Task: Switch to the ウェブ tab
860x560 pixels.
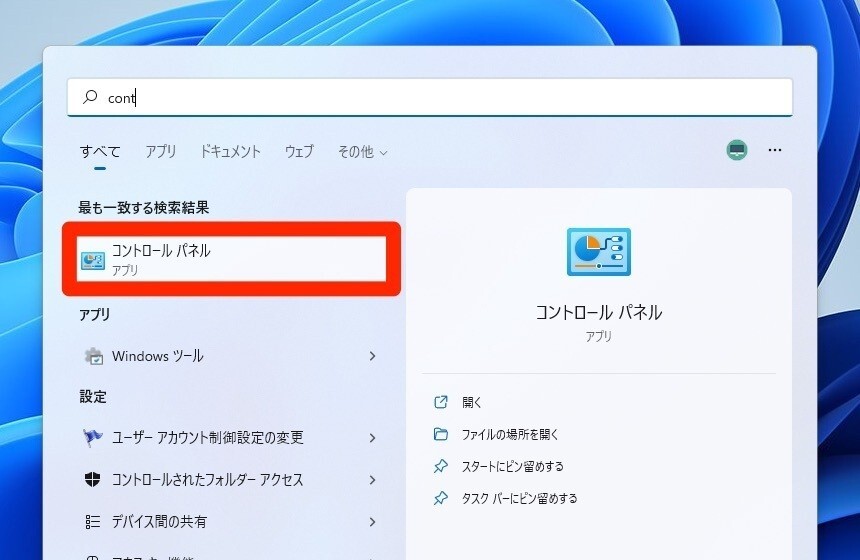Action: tap(299, 151)
